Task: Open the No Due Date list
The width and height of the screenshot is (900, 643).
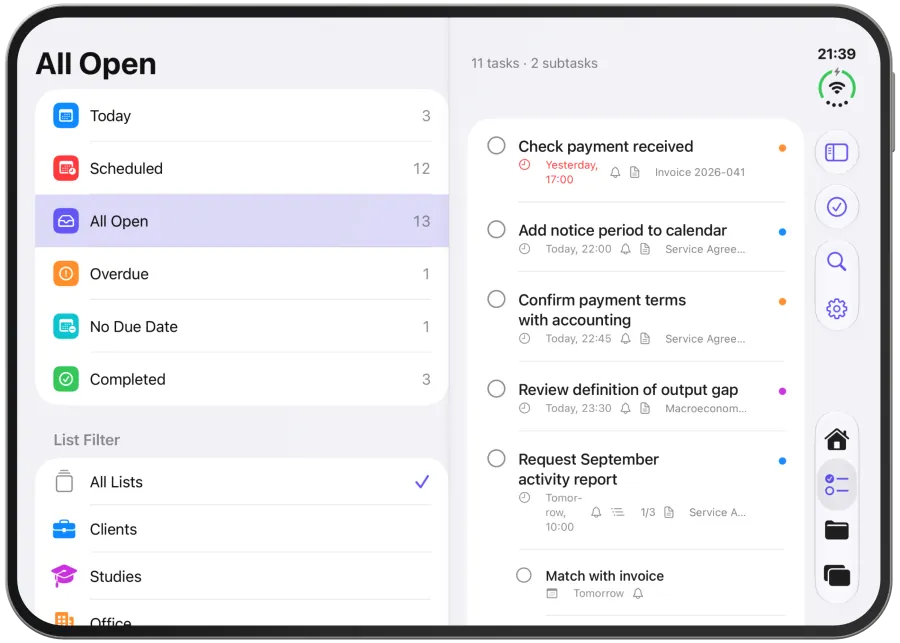Action: [242, 327]
